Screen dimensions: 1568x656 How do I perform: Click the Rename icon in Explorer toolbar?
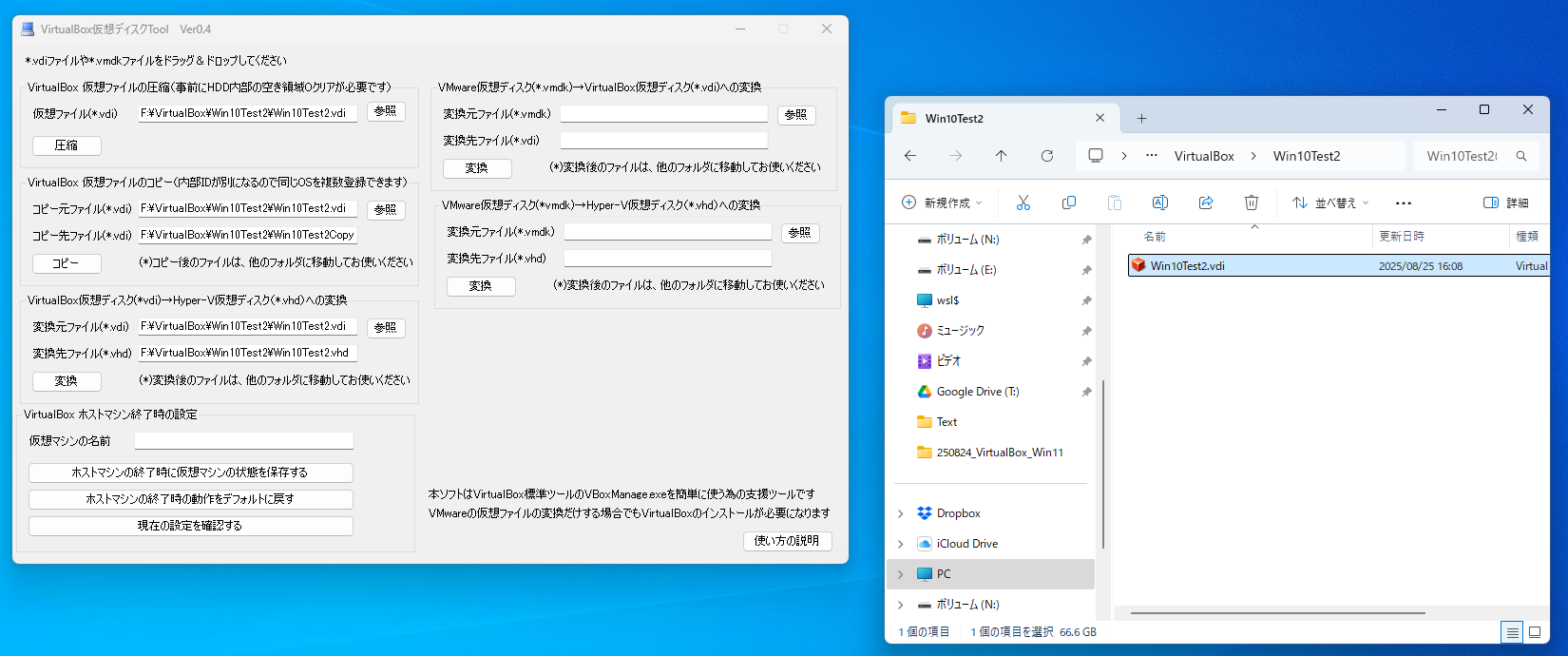1159,203
